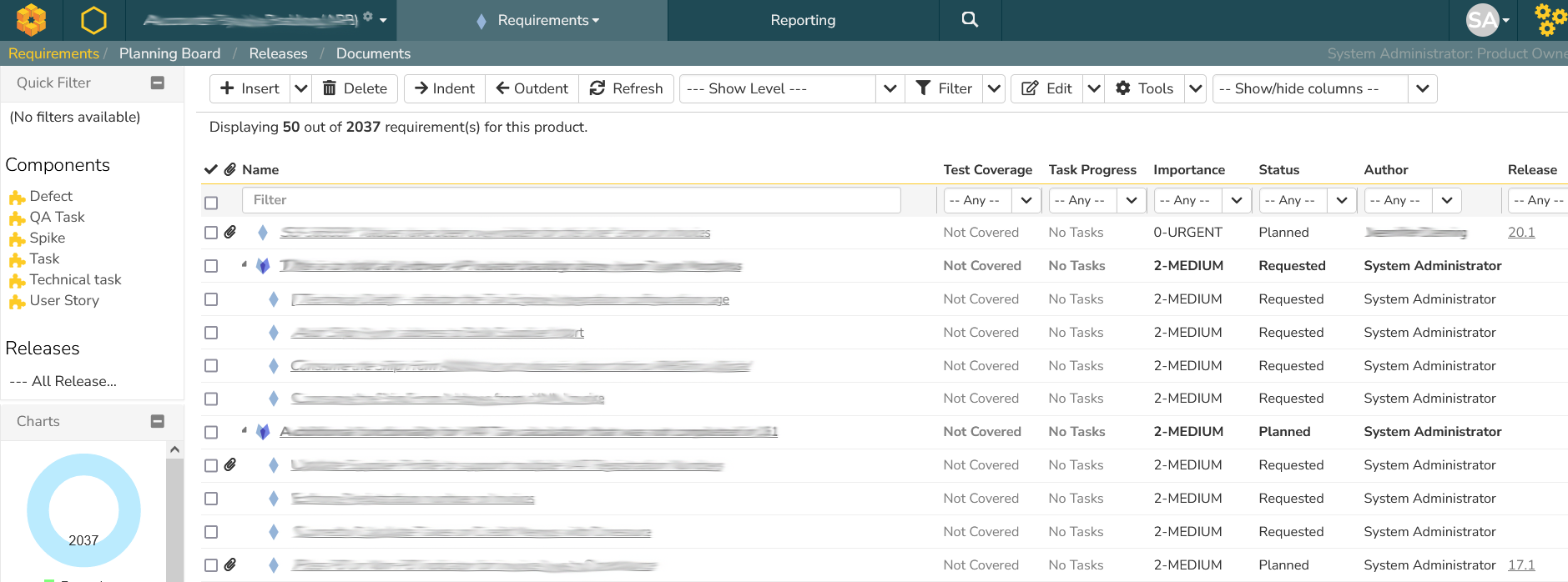Image resolution: width=1568 pixels, height=582 pixels.
Task: Check the 0-URGENT requirement row checkbox
Action: [211, 233]
